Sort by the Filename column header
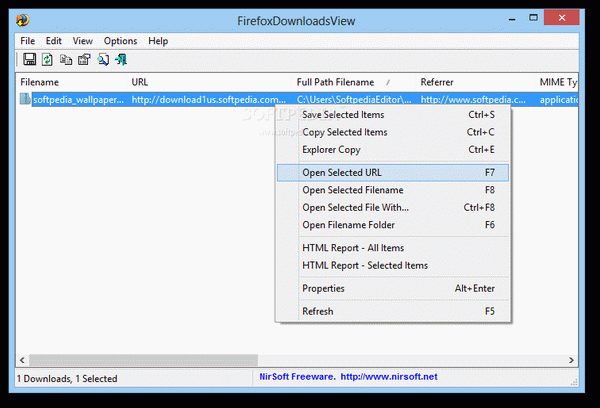The height and width of the screenshot is (408, 600). coord(72,82)
